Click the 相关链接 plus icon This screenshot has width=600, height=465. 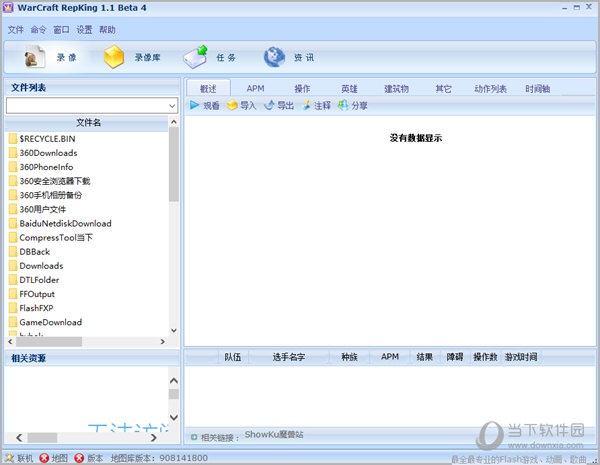coord(194,437)
